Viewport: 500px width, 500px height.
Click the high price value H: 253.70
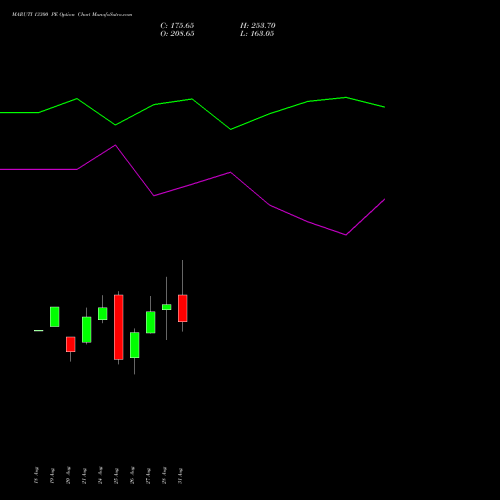(258, 26)
